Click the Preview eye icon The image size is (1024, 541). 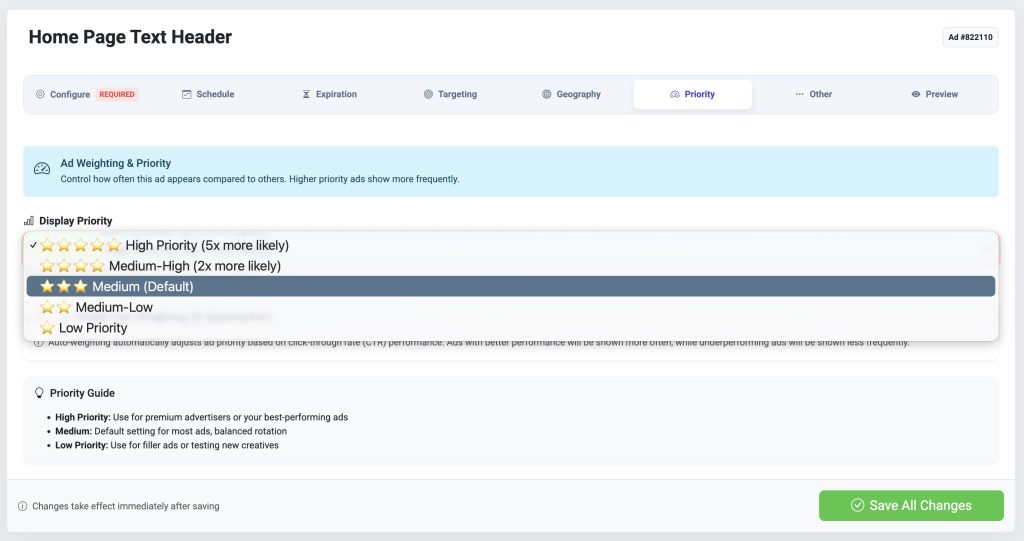pos(915,94)
